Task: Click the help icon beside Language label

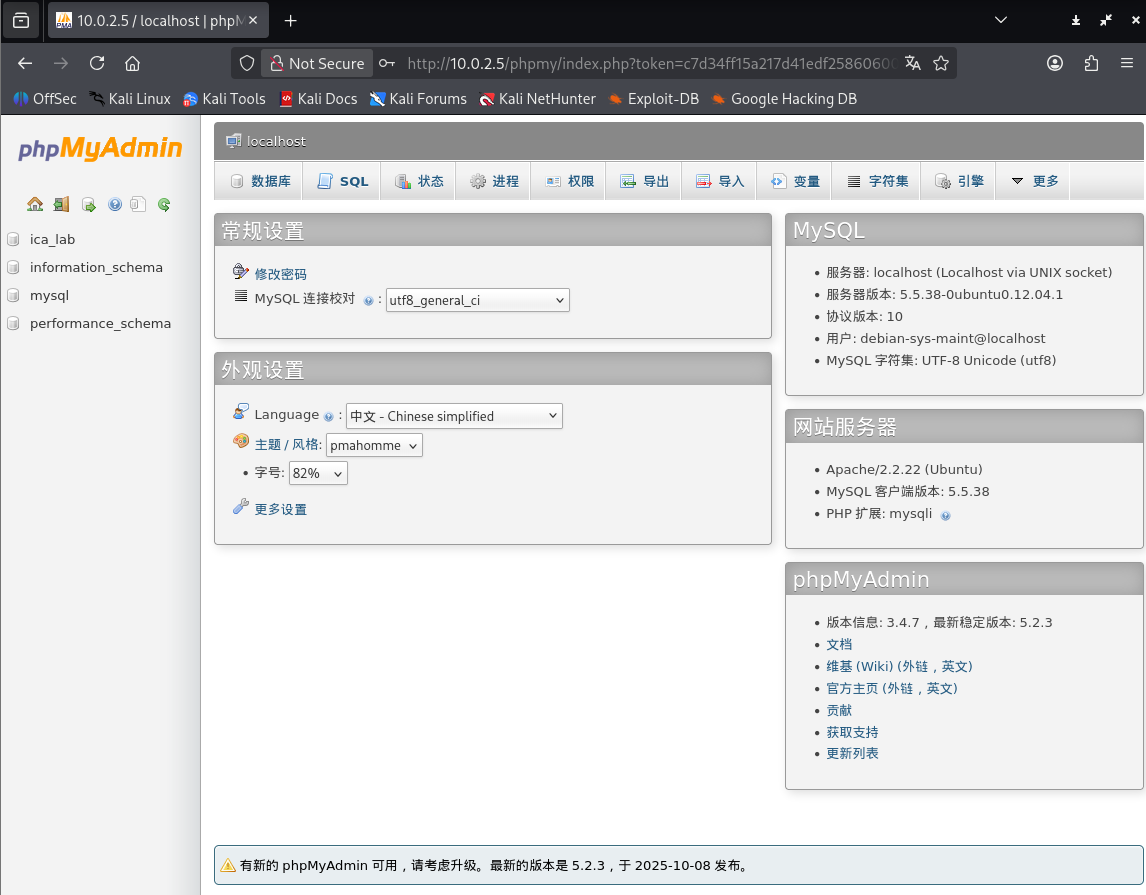Action: [x=328, y=416]
